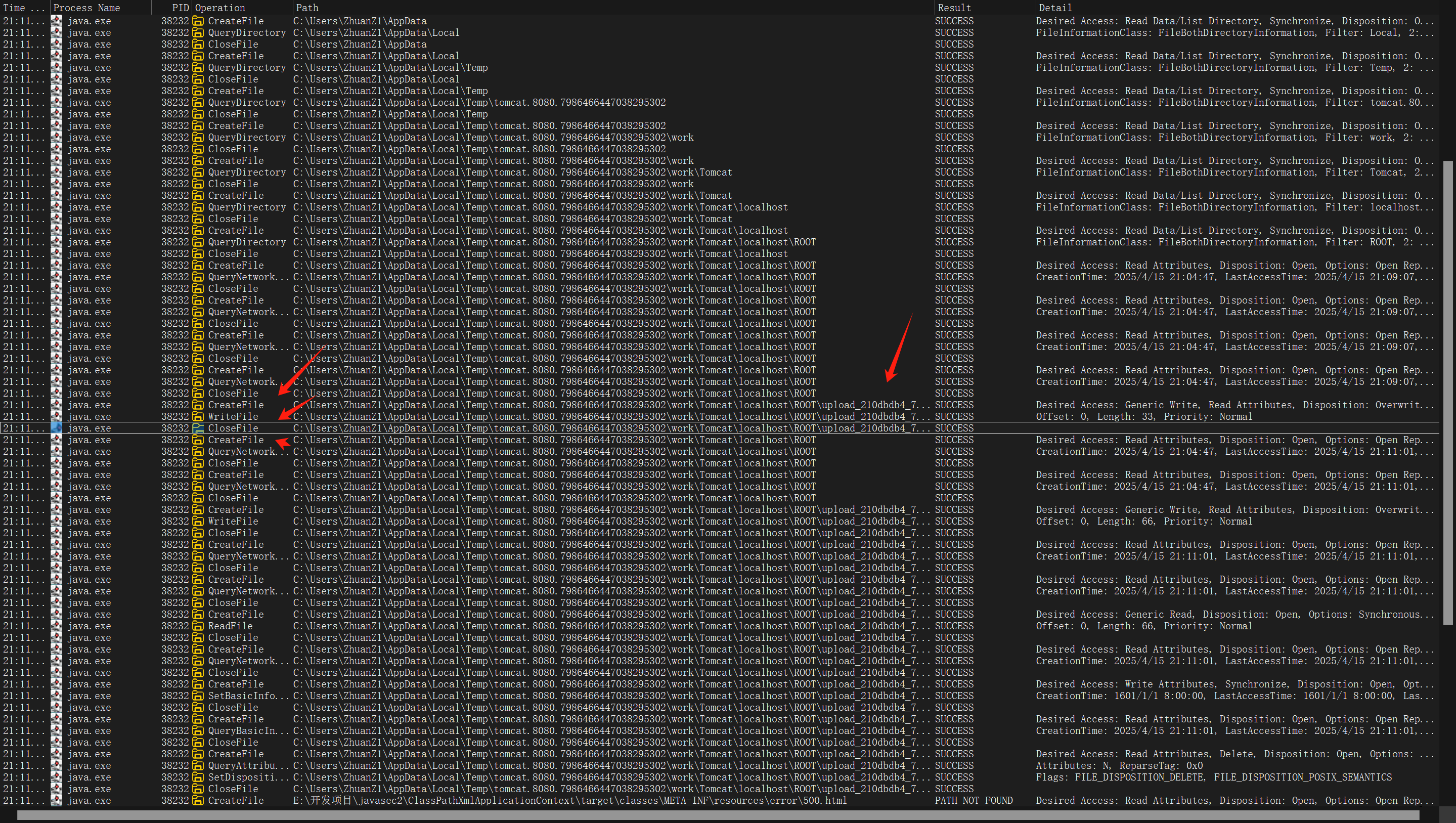
Task: Click the file icon beside the QueryAttribu... operation
Action: 198,765
